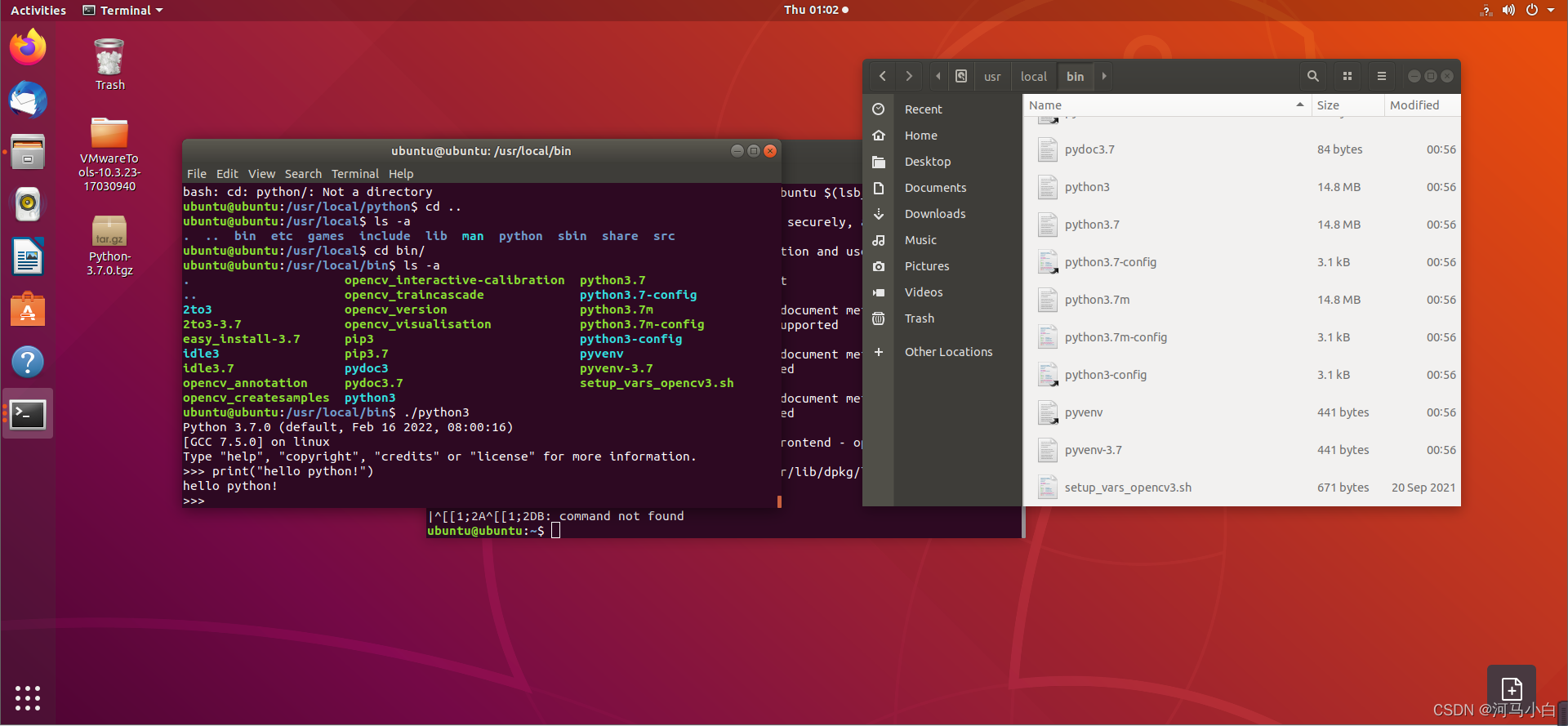
Task: Toggle grid view in Files
Action: [1347, 76]
